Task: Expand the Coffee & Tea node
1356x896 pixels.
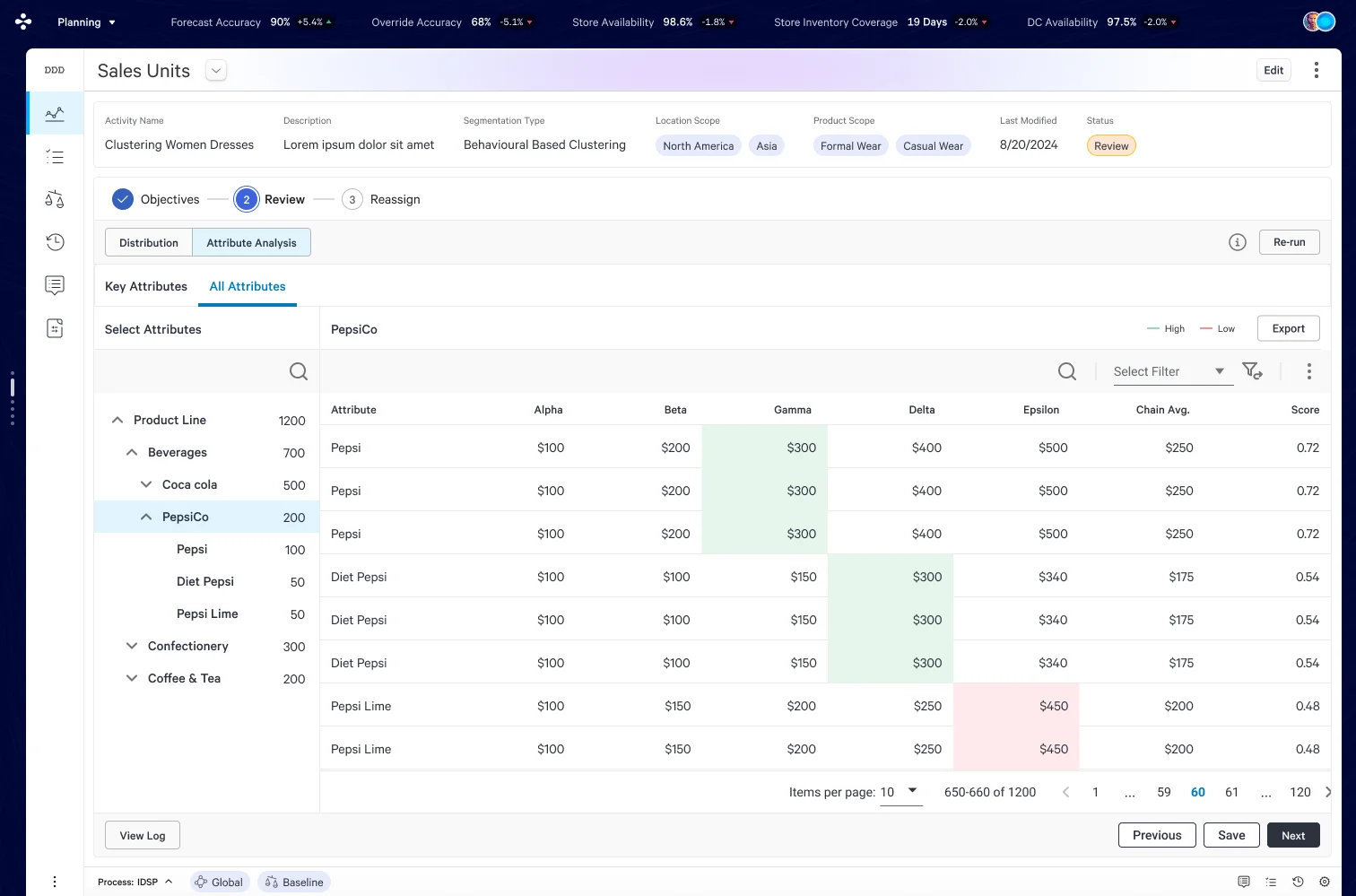Action: click(x=132, y=678)
